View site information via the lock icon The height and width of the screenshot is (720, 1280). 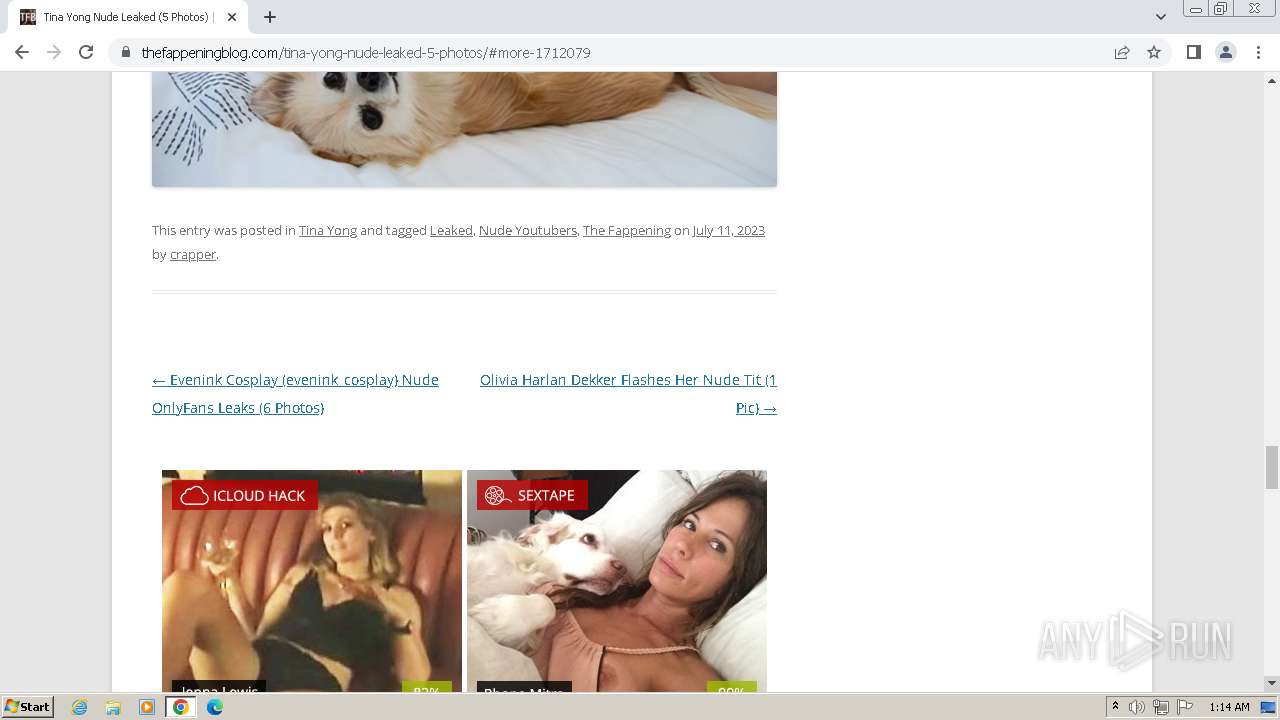point(125,52)
